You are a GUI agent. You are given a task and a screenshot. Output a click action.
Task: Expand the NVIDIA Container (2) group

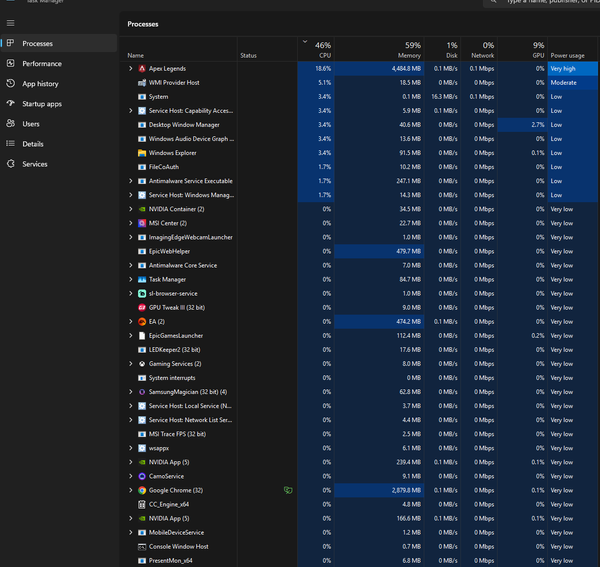(x=131, y=209)
